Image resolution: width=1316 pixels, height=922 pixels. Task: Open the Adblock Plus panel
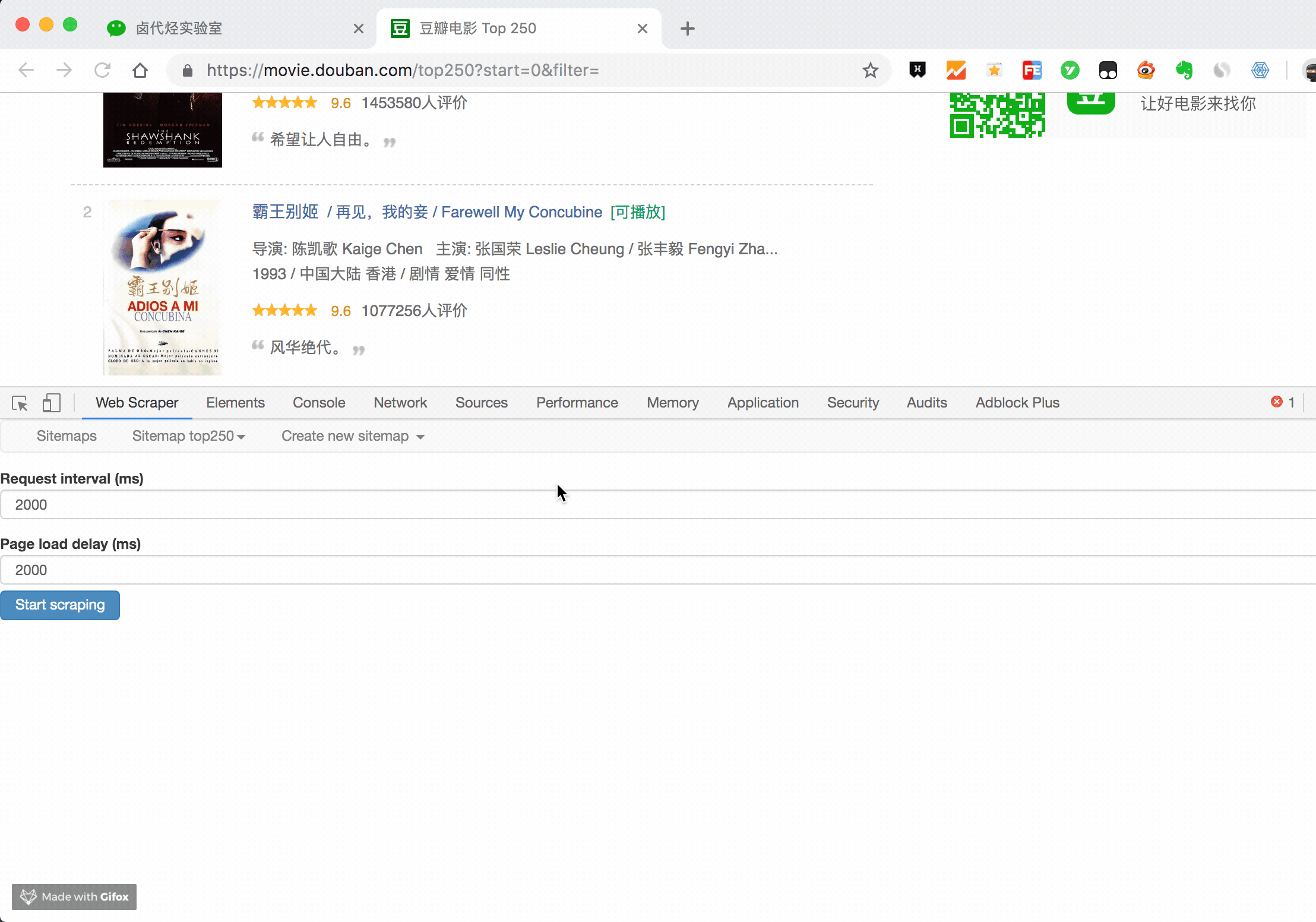pos(1017,403)
